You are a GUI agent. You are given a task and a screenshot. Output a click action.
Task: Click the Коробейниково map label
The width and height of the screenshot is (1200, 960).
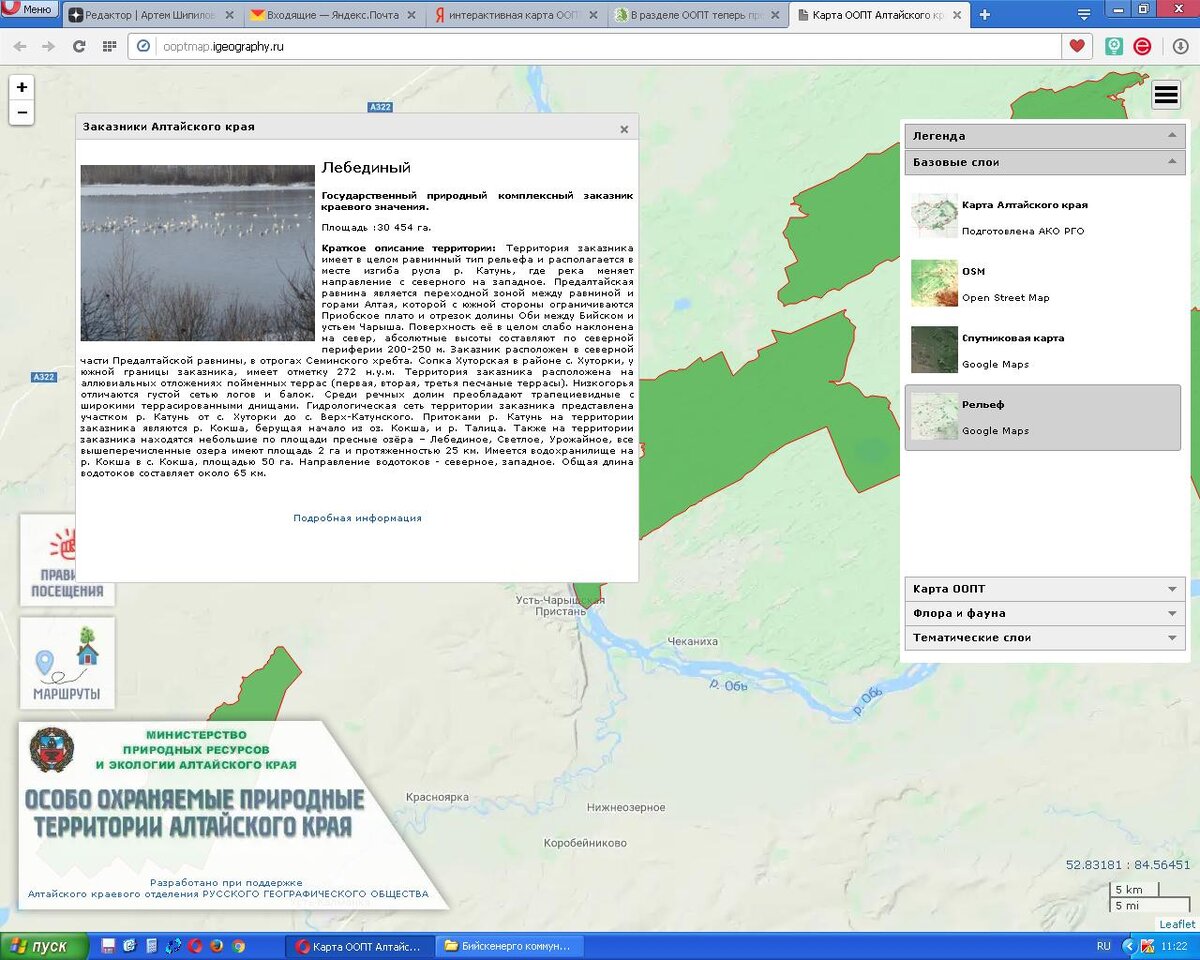click(x=585, y=843)
